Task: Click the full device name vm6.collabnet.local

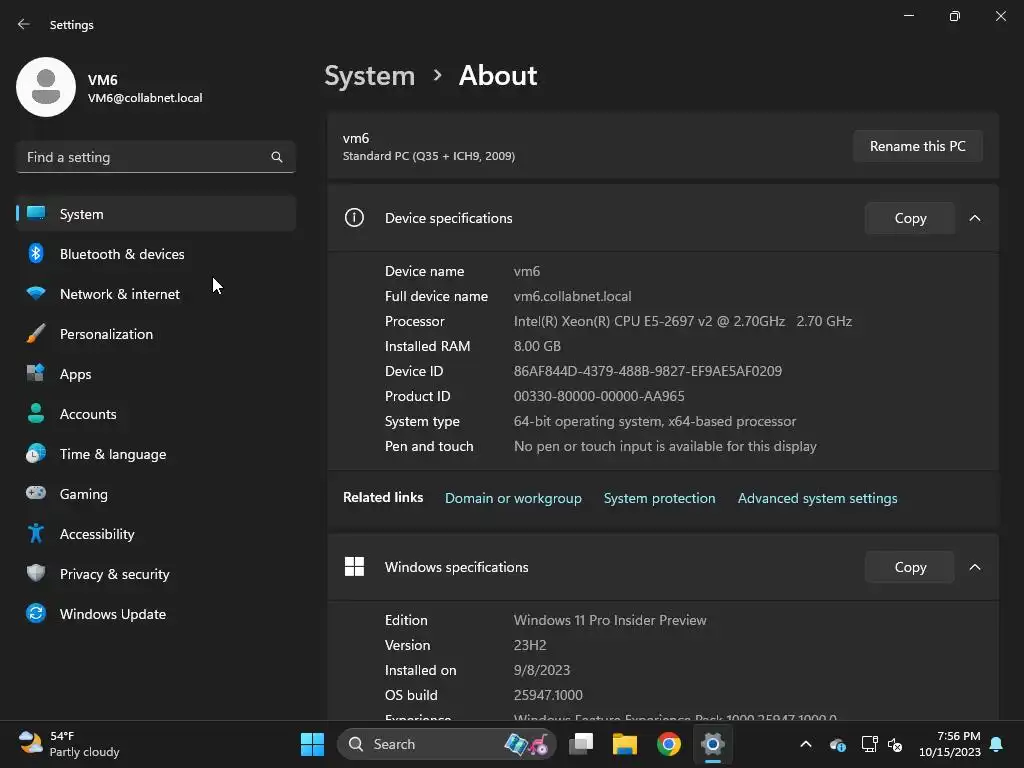Action: 572,296
